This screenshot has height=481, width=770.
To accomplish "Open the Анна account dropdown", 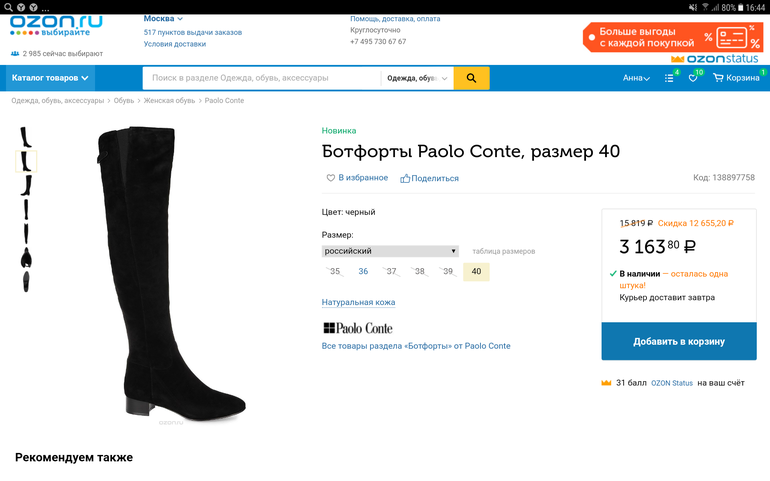I will click(636, 78).
